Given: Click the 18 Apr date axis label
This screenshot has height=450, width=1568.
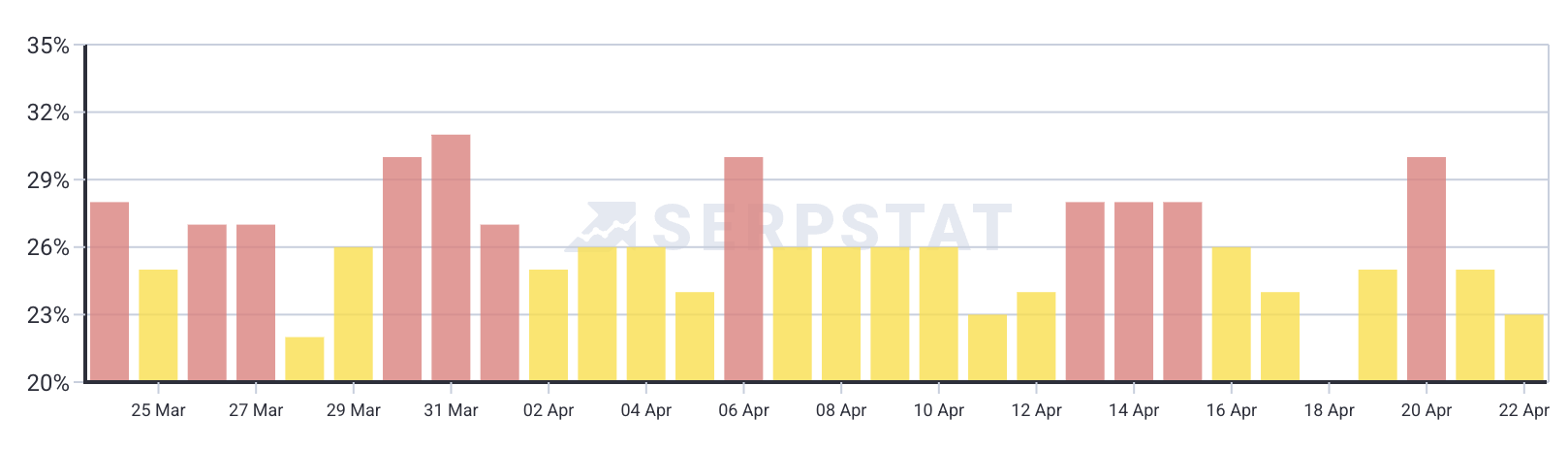Looking at the screenshot, I should click(x=1329, y=410).
